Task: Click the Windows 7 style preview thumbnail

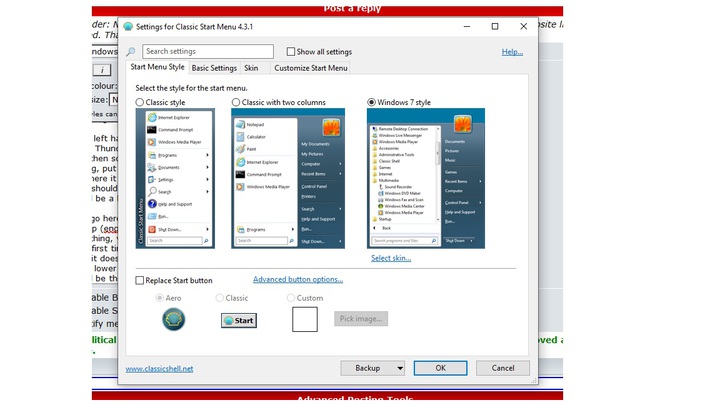Action: tap(426, 179)
